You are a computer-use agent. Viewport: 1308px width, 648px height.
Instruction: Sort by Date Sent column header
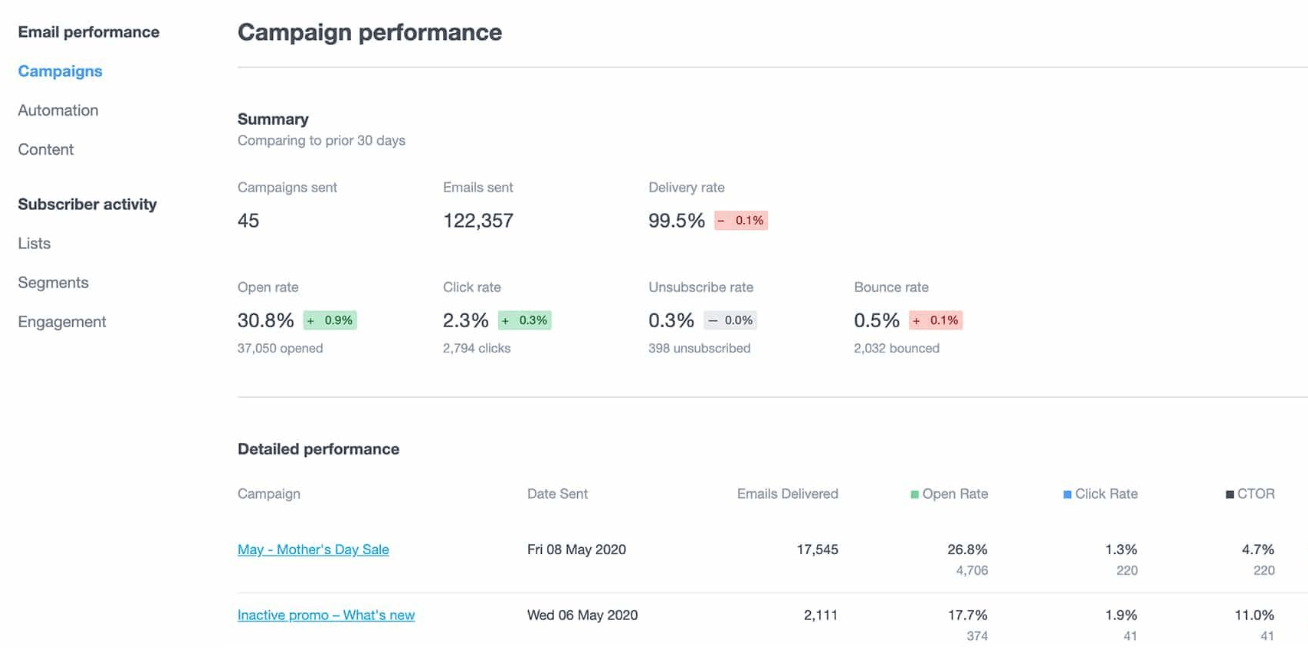557,494
